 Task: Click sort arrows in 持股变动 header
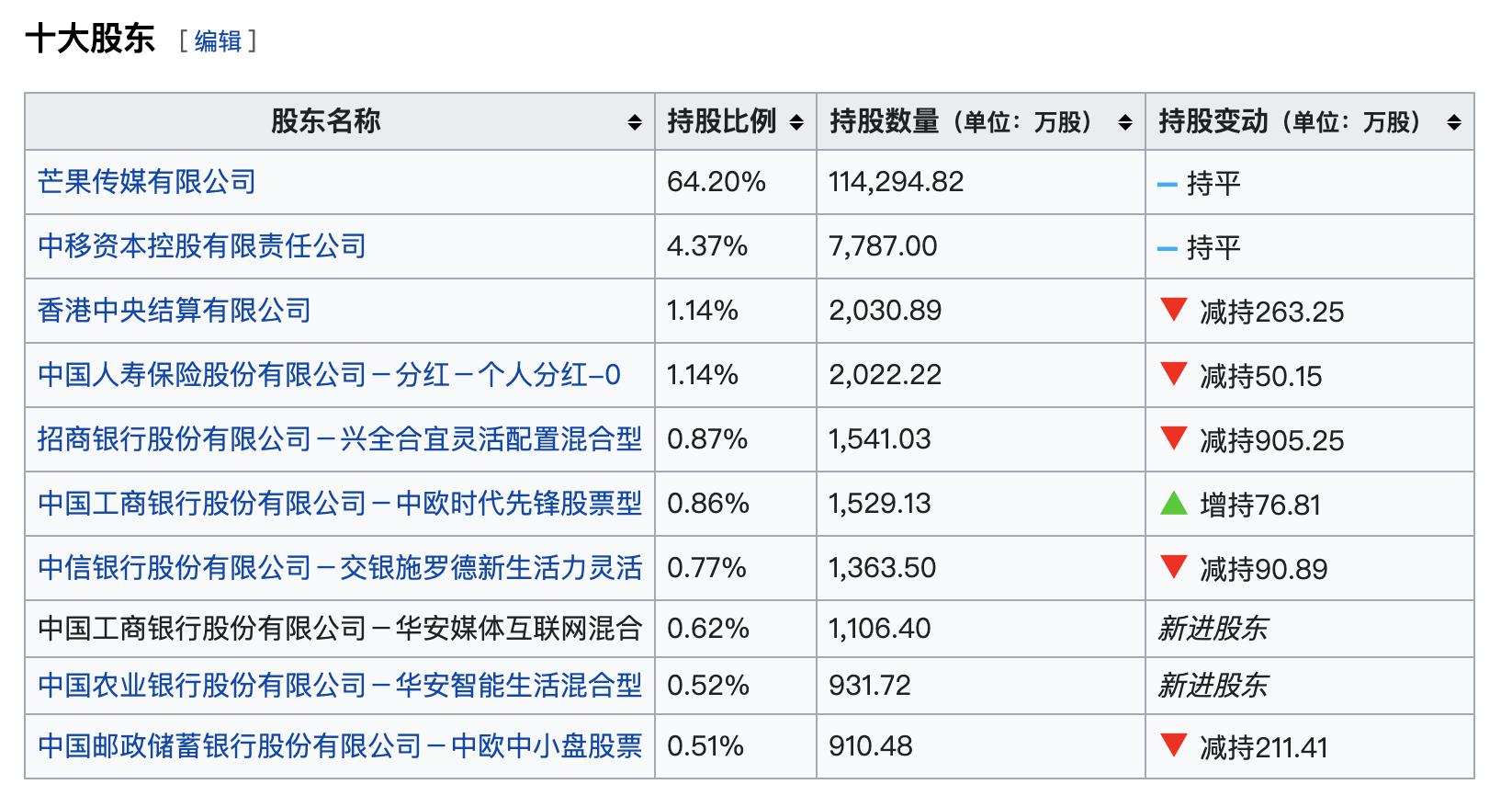pyautogui.click(x=1454, y=122)
